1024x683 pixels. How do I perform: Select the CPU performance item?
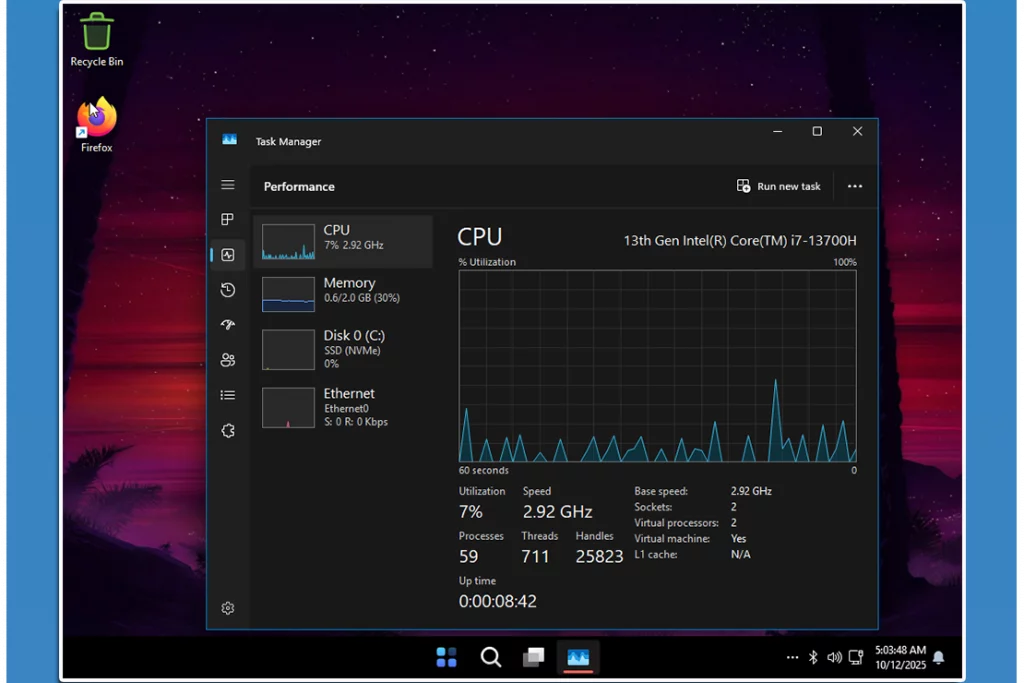coord(343,241)
